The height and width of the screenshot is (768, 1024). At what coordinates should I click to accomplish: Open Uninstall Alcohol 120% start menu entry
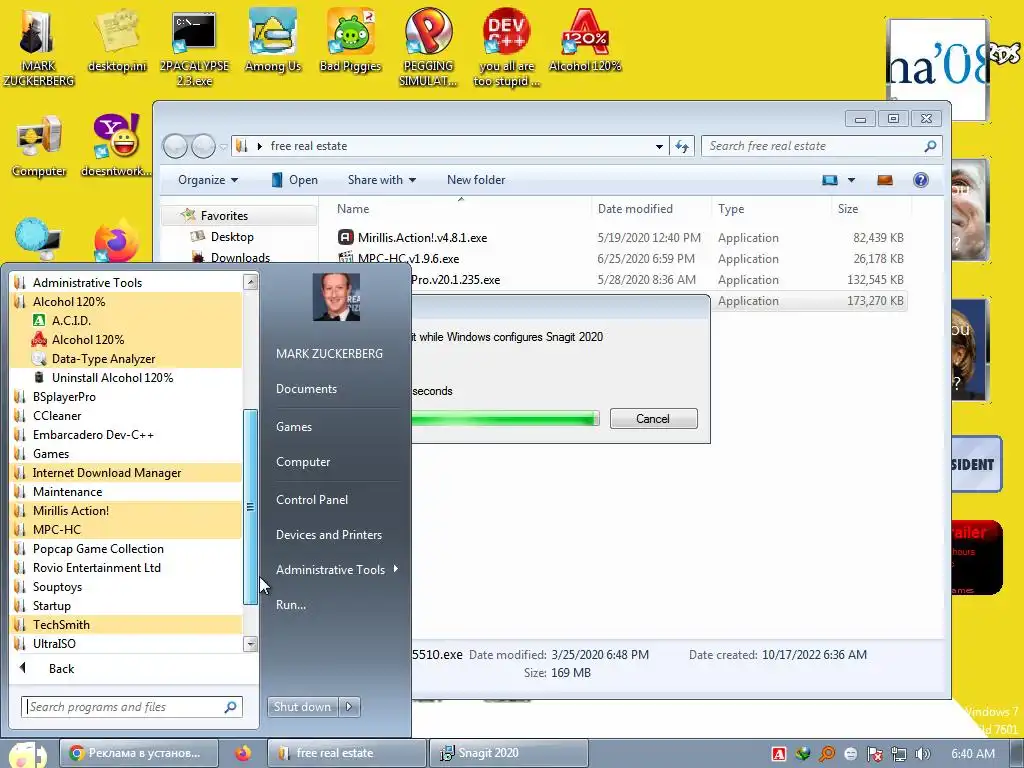[112, 377]
